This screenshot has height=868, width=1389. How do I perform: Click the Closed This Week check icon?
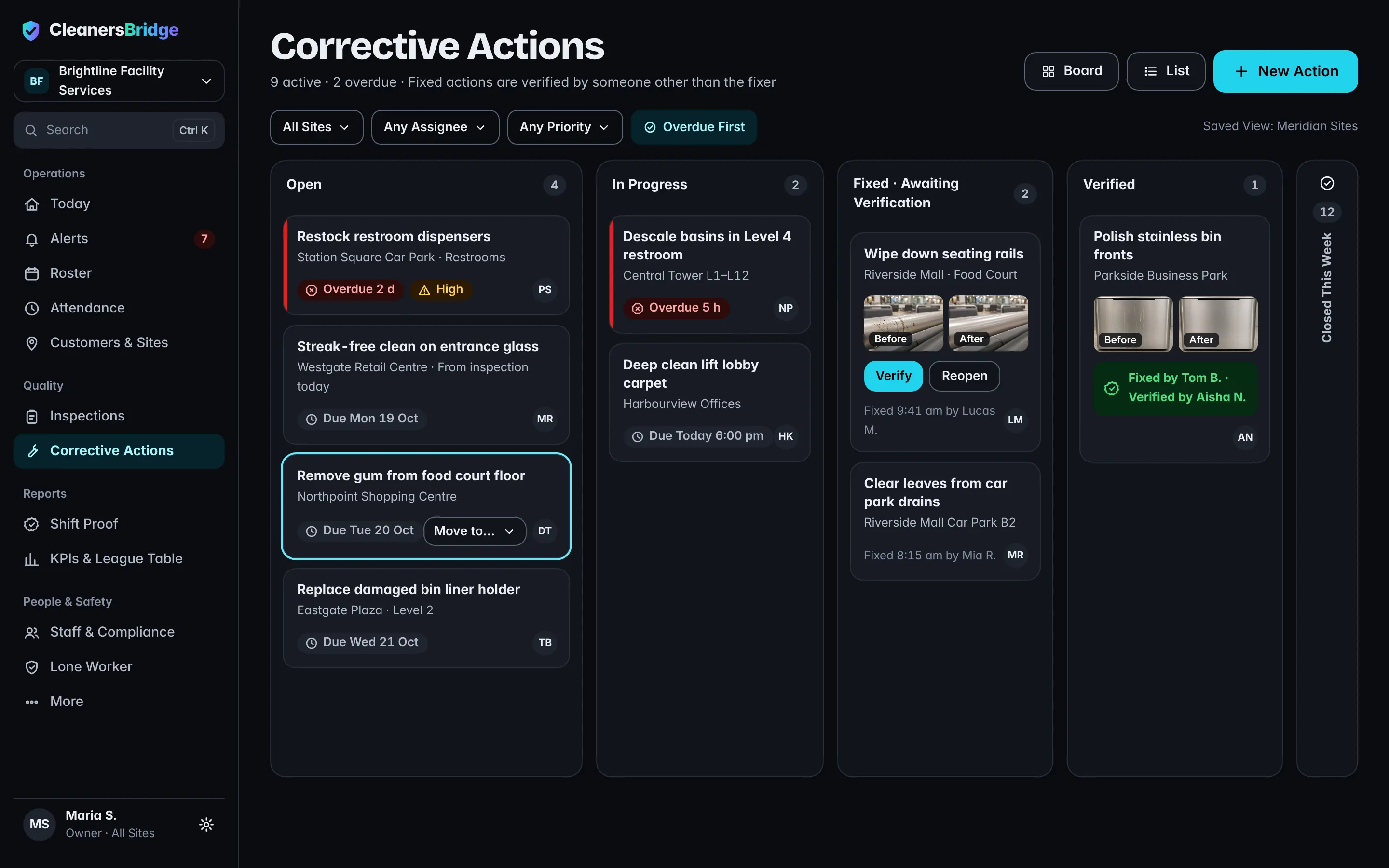coord(1327,183)
